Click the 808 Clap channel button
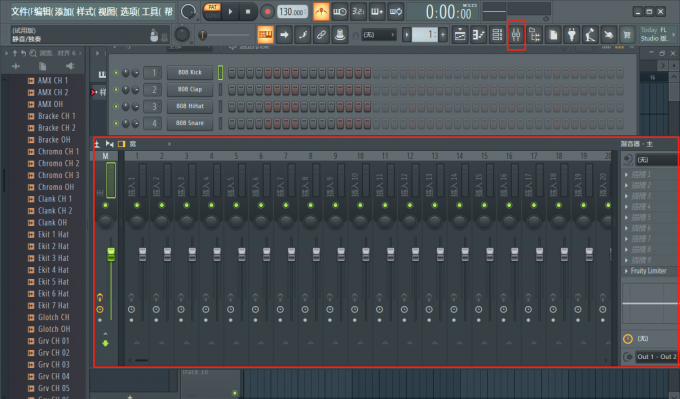Viewport: 680px width, 399px height. [x=190, y=89]
